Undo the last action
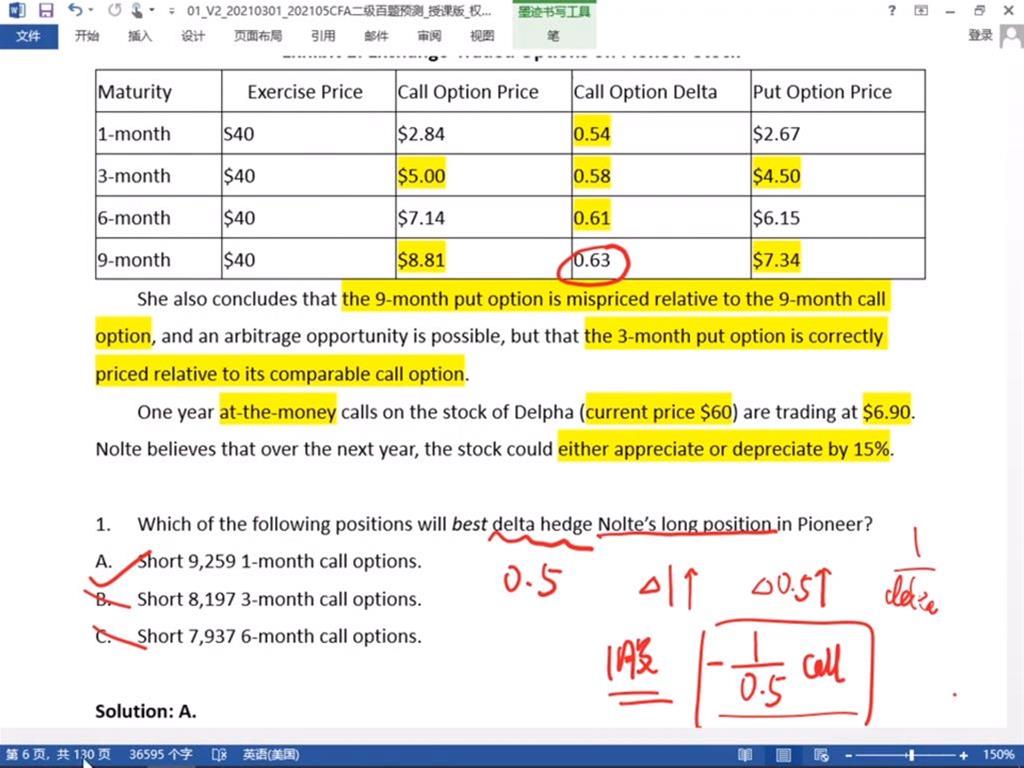Viewport: 1024px width, 768px height. pyautogui.click(x=75, y=10)
